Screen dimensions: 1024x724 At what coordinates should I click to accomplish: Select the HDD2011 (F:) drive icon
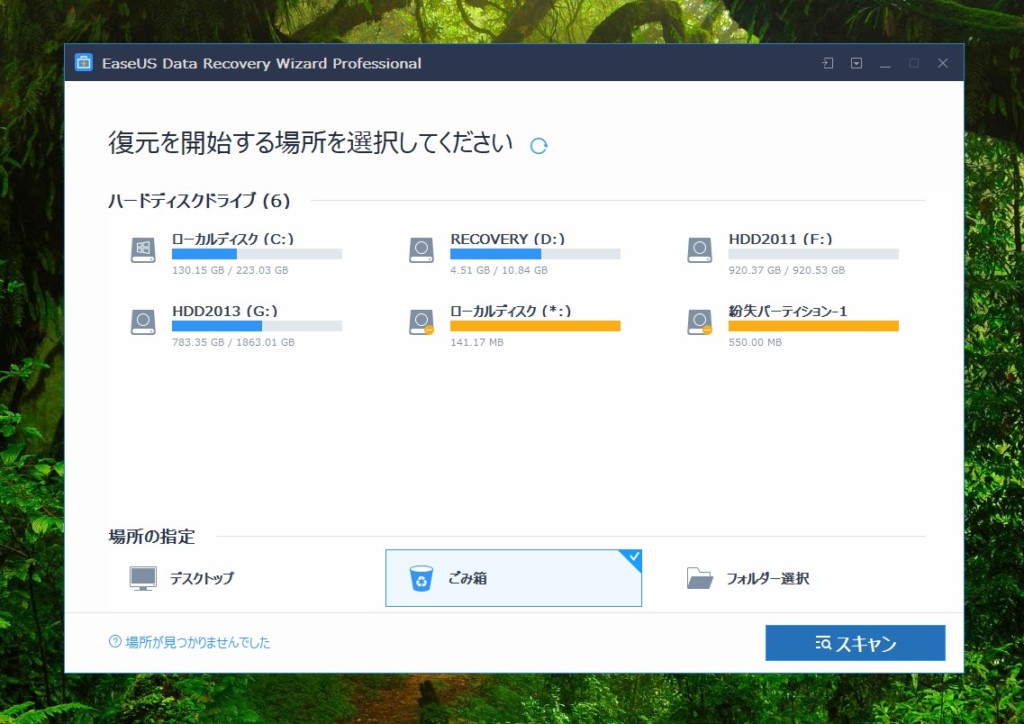(x=699, y=250)
